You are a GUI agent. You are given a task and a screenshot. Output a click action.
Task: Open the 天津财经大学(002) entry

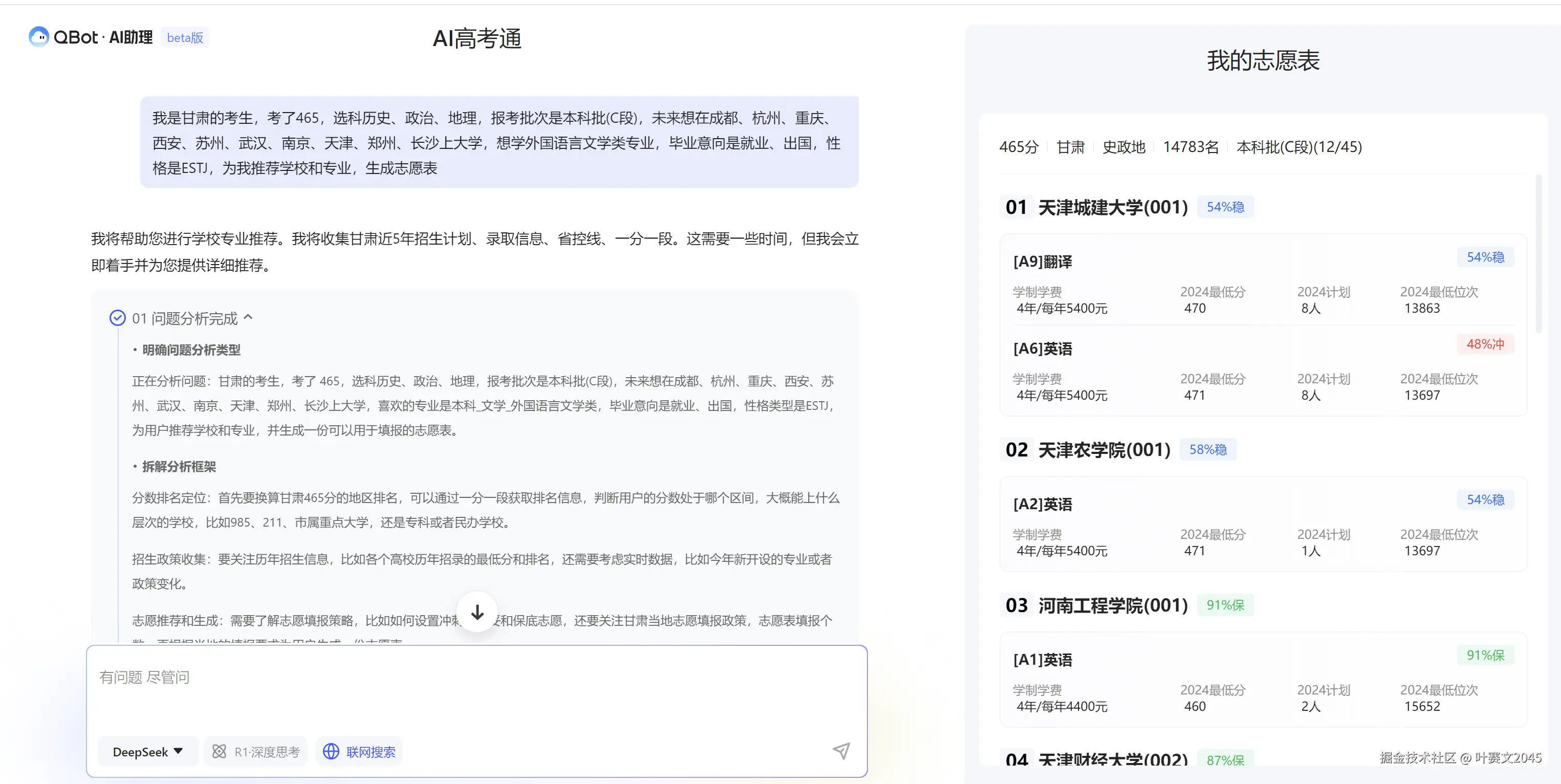tap(1113, 759)
